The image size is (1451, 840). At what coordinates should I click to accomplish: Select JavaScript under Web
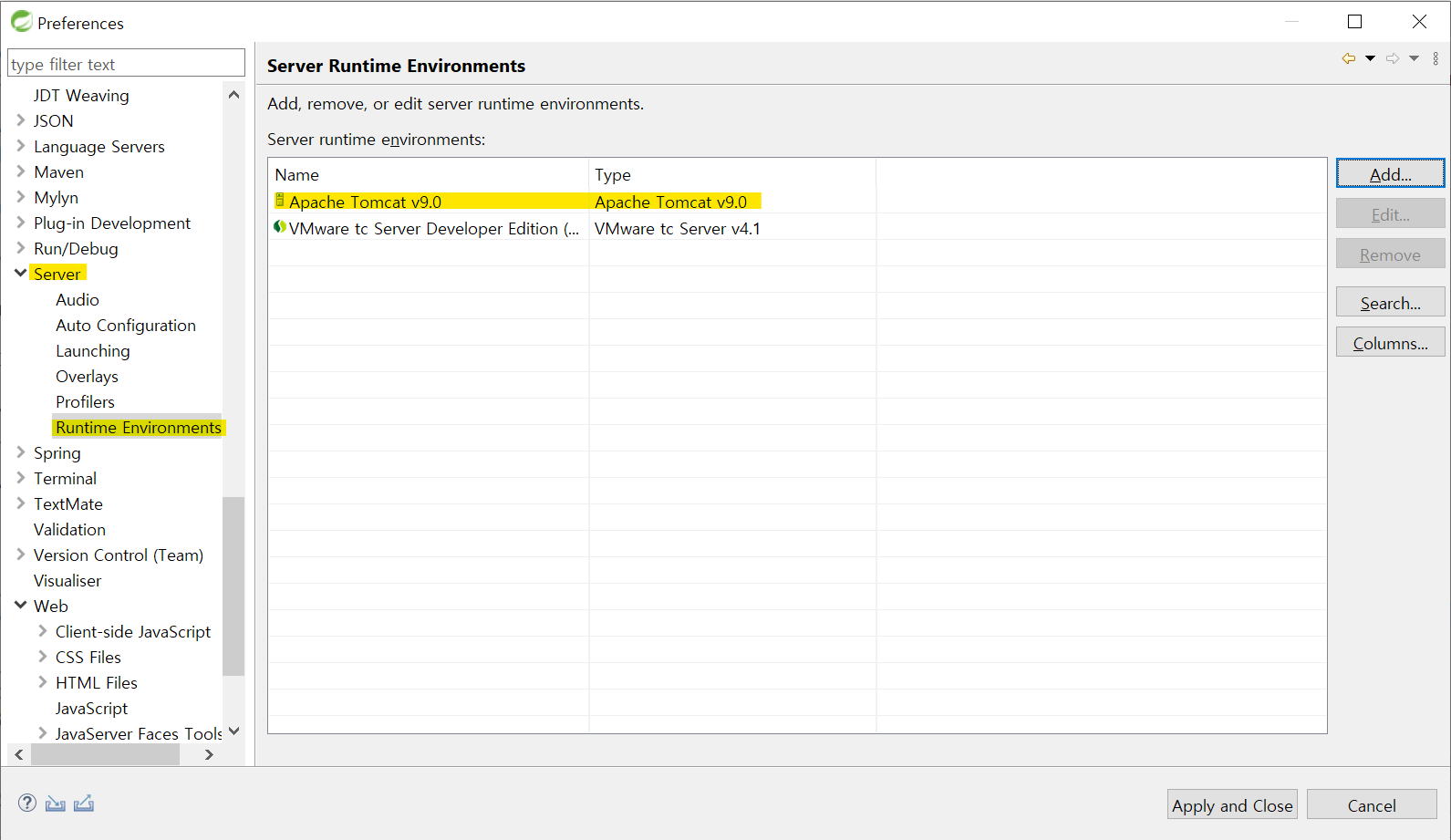point(91,708)
